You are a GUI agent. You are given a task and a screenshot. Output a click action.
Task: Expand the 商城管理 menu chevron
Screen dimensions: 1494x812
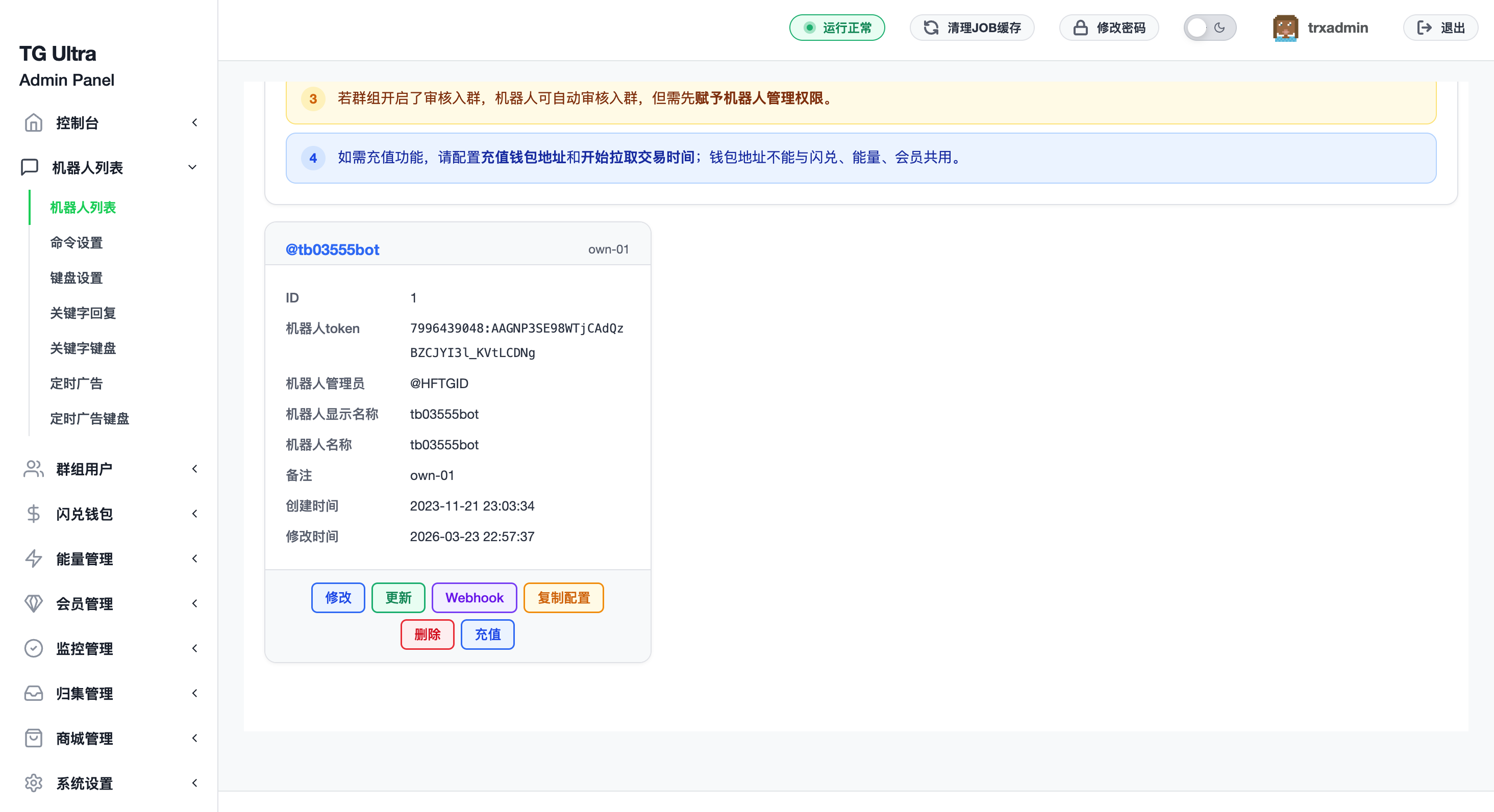[x=194, y=738]
